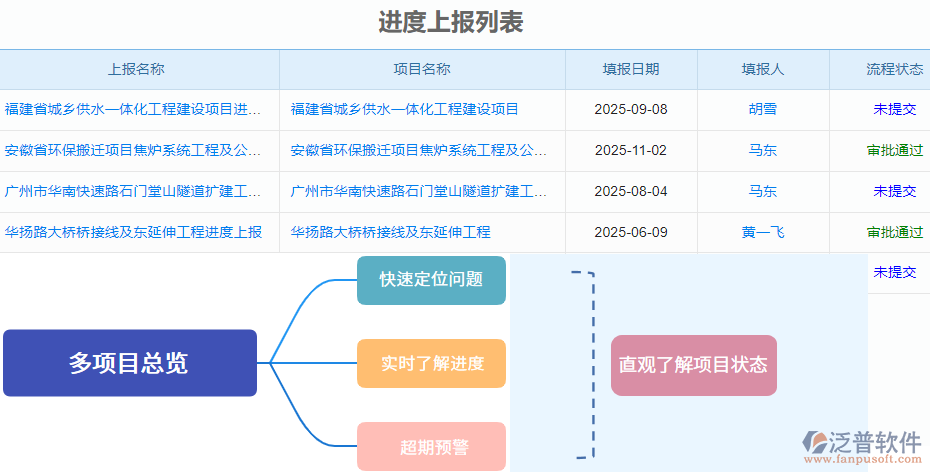The height and width of the screenshot is (475, 932).
Task: Click reporter name 胡雪
Action: click(763, 109)
